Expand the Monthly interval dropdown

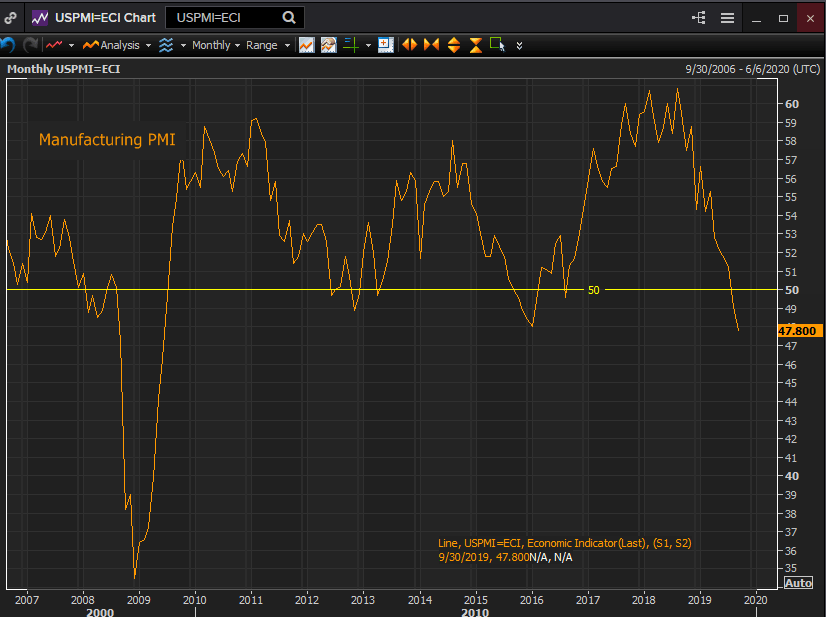pos(215,45)
